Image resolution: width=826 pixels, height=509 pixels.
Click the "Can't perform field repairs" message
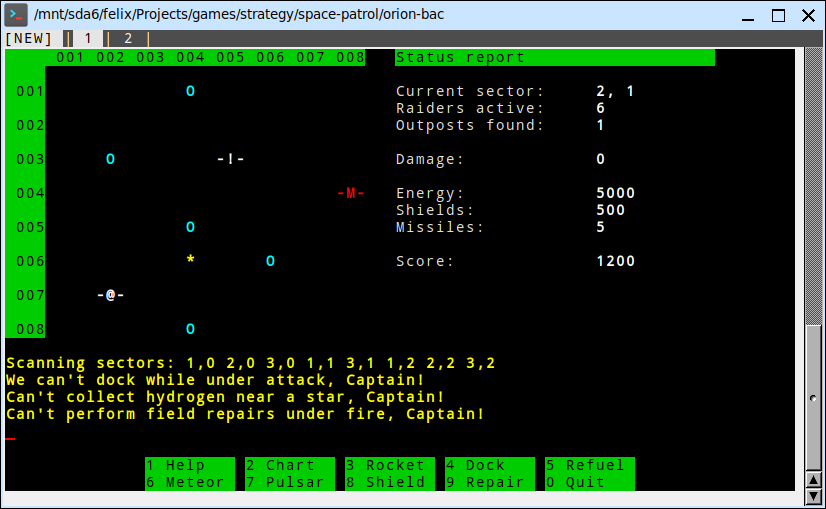[245, 414]
